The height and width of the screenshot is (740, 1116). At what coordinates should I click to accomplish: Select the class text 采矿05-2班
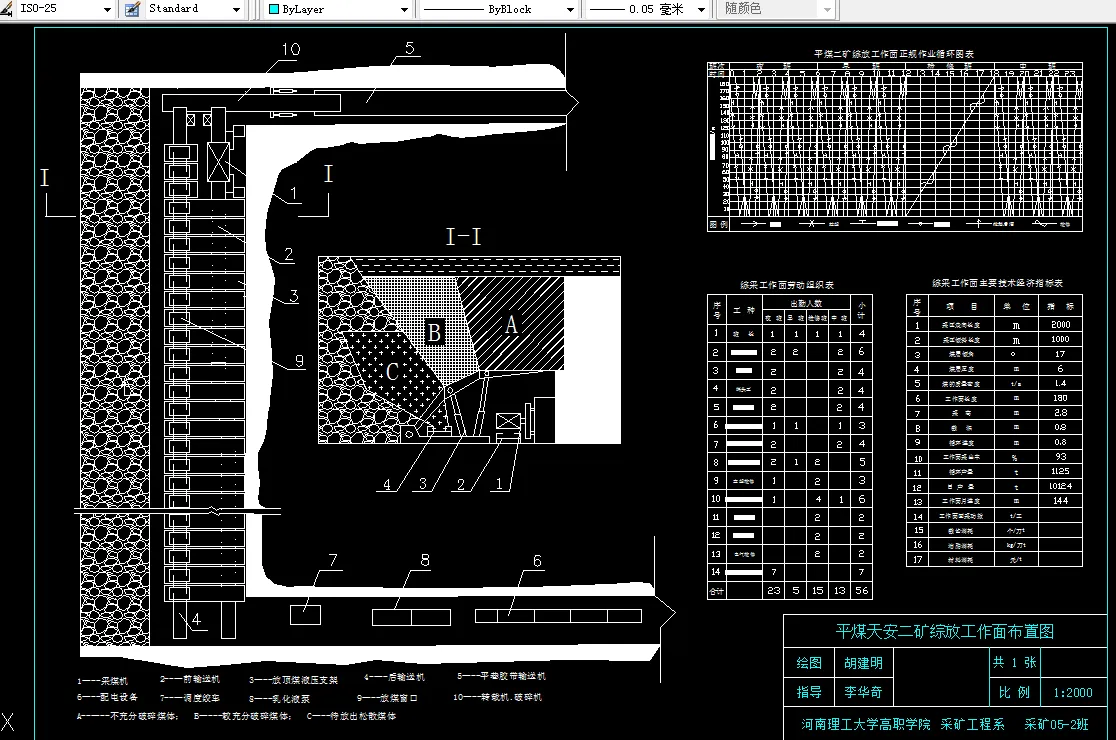coord(1056,724)
